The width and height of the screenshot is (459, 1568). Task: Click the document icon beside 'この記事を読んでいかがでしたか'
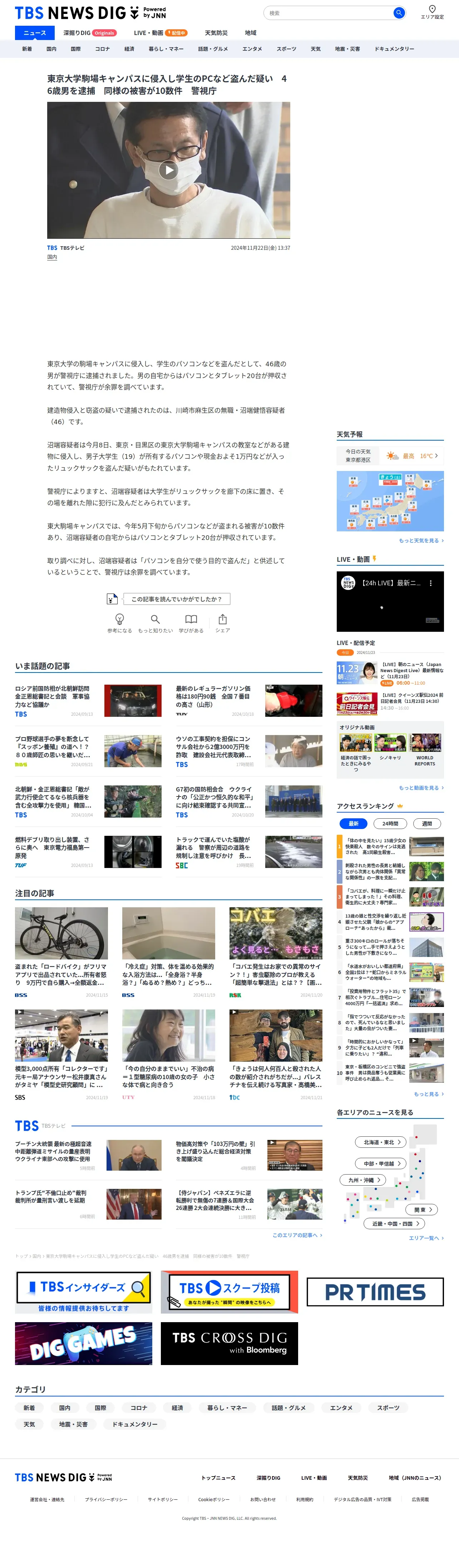(112, 599)
